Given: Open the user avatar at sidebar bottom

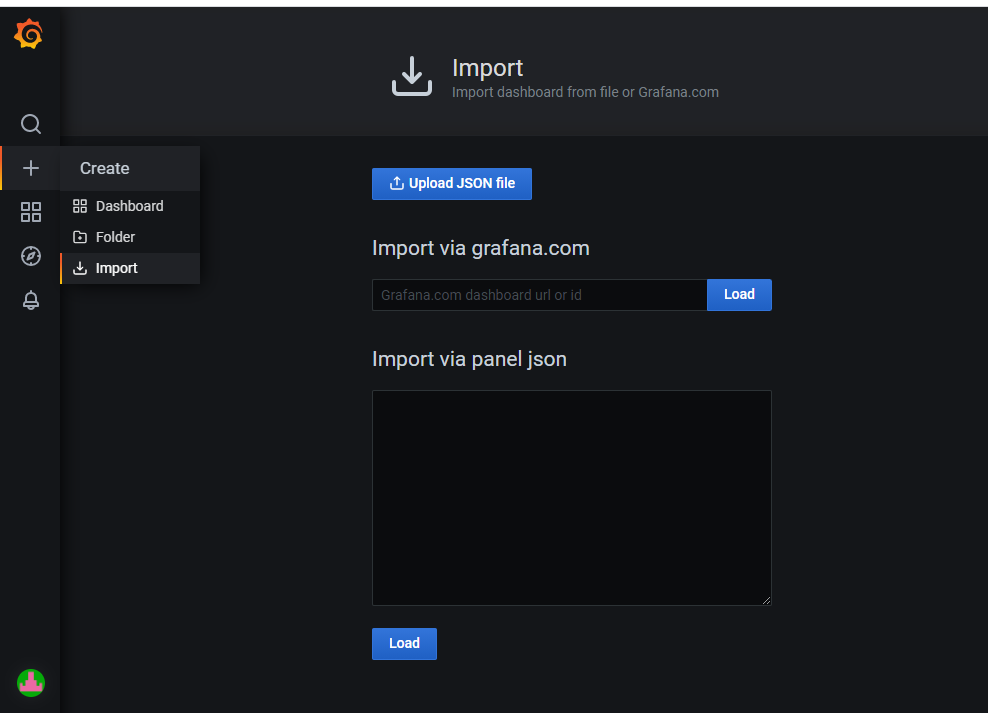Looking at the screenshot, I should 30,683.
